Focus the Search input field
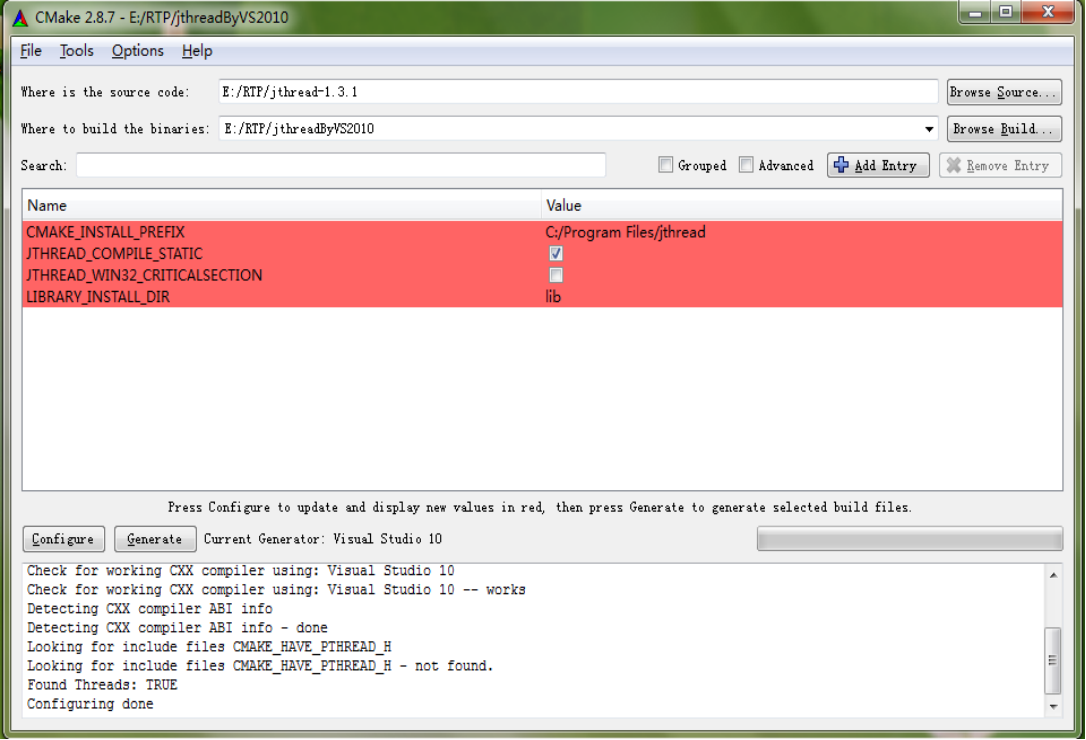The height and width of the screenshot is (740, 1086). 341,165
